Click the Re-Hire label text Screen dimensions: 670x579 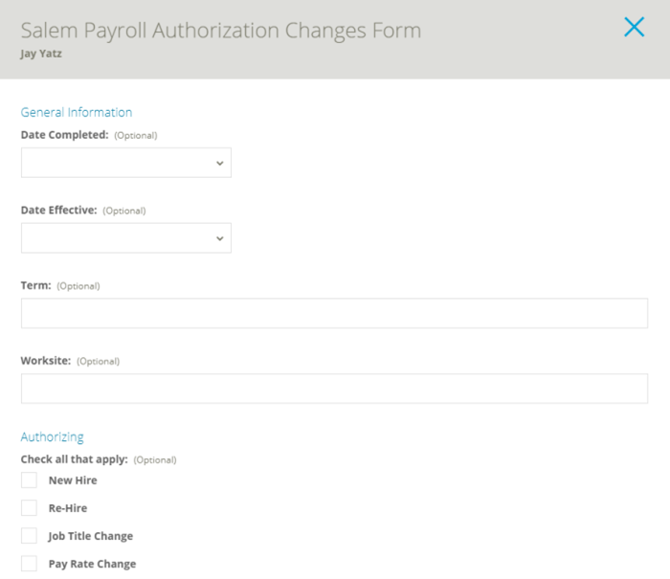pos(68,508)
